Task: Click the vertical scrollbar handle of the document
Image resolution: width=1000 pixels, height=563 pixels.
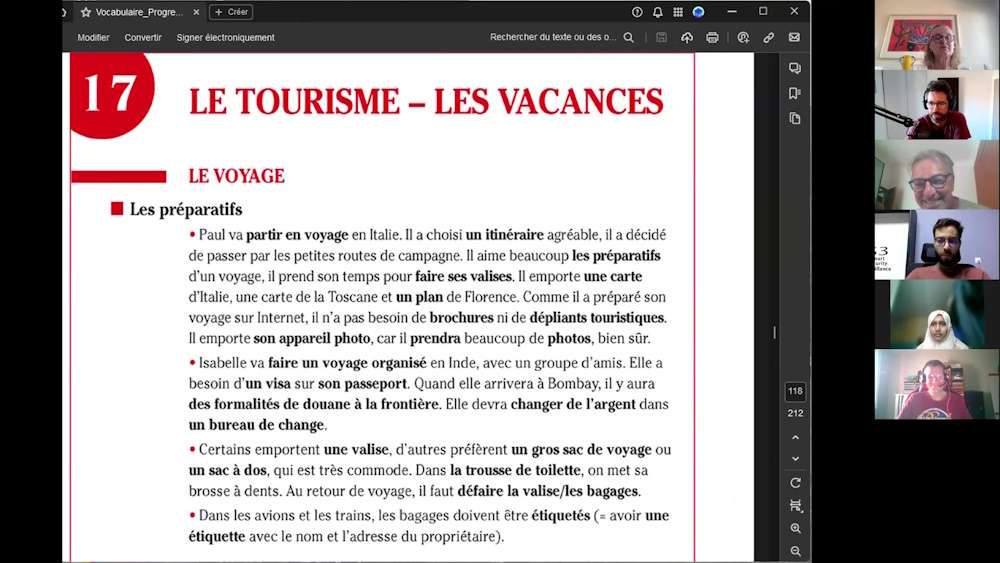Action: point(774,333)
